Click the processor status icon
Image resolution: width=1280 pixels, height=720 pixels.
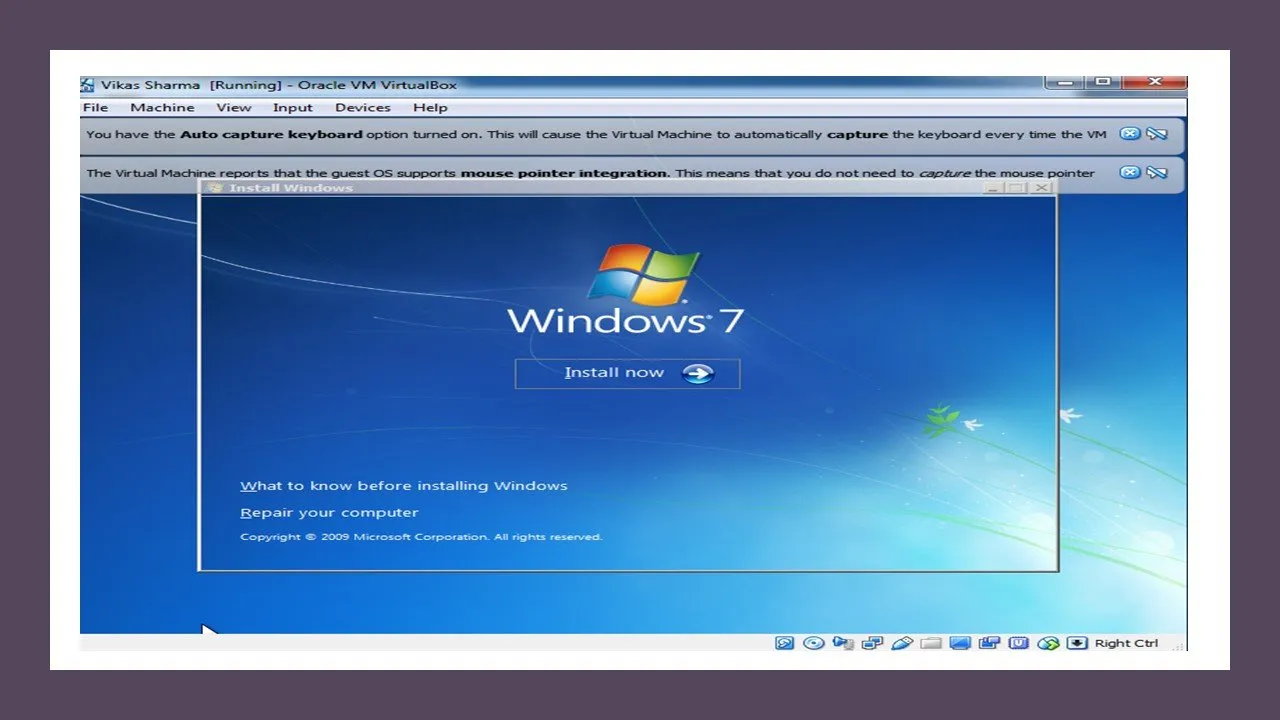tap(1019, 643)
